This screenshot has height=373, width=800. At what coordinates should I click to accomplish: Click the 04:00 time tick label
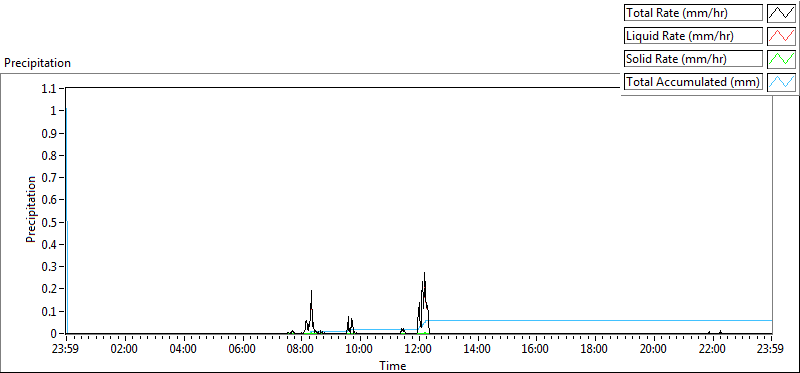(x=183, y=350)
